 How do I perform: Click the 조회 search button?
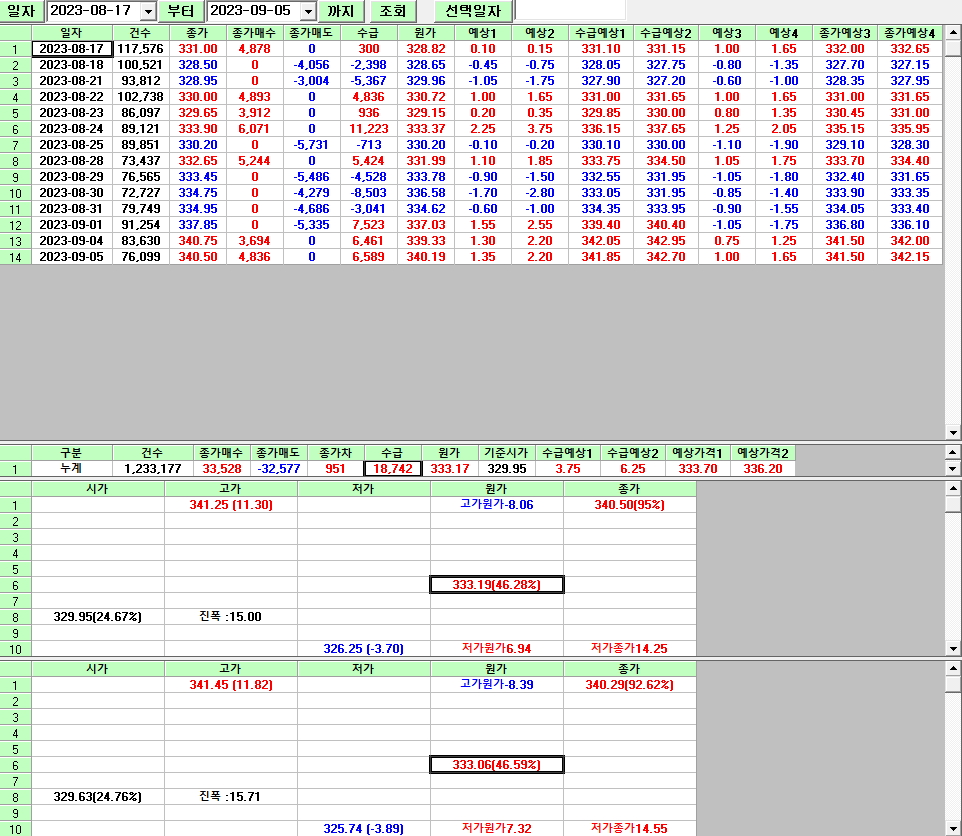click(x=393, y=11)
